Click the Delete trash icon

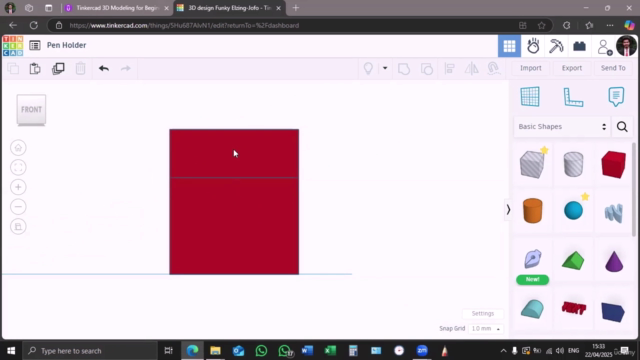(x=80, y=68)
